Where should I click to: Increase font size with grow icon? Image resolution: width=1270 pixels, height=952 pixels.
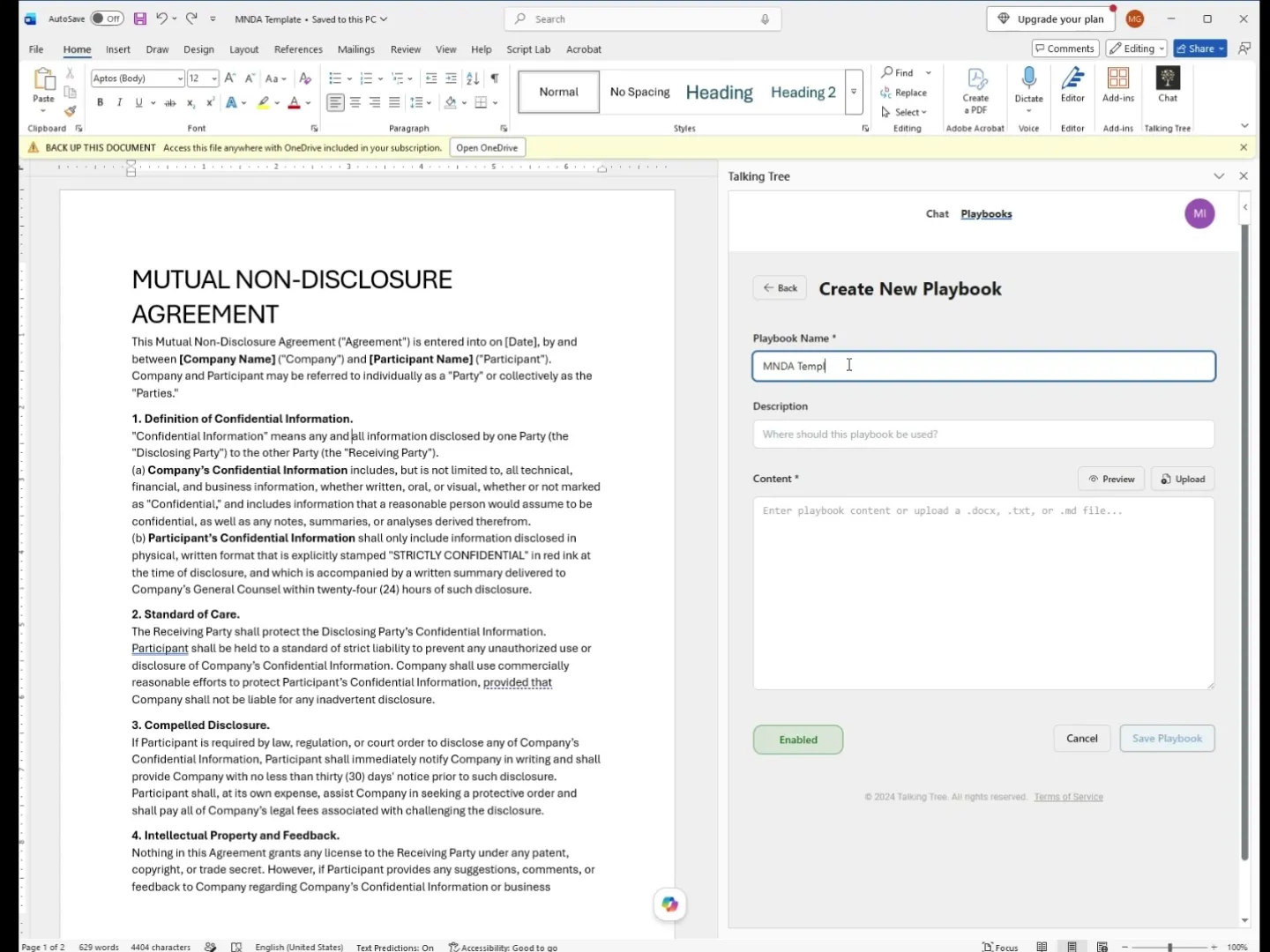(230, 78)
